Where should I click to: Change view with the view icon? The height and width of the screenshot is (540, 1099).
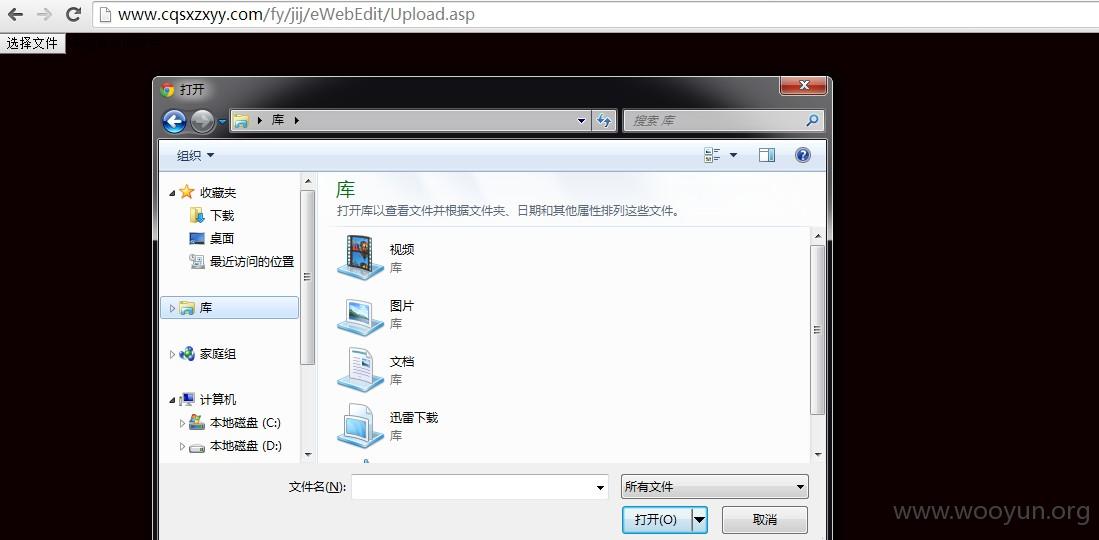(x=712, y=155)
